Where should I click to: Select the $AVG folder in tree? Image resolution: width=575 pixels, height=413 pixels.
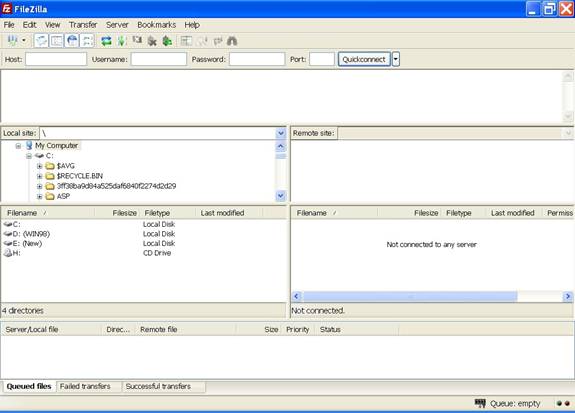click(66, 166)
